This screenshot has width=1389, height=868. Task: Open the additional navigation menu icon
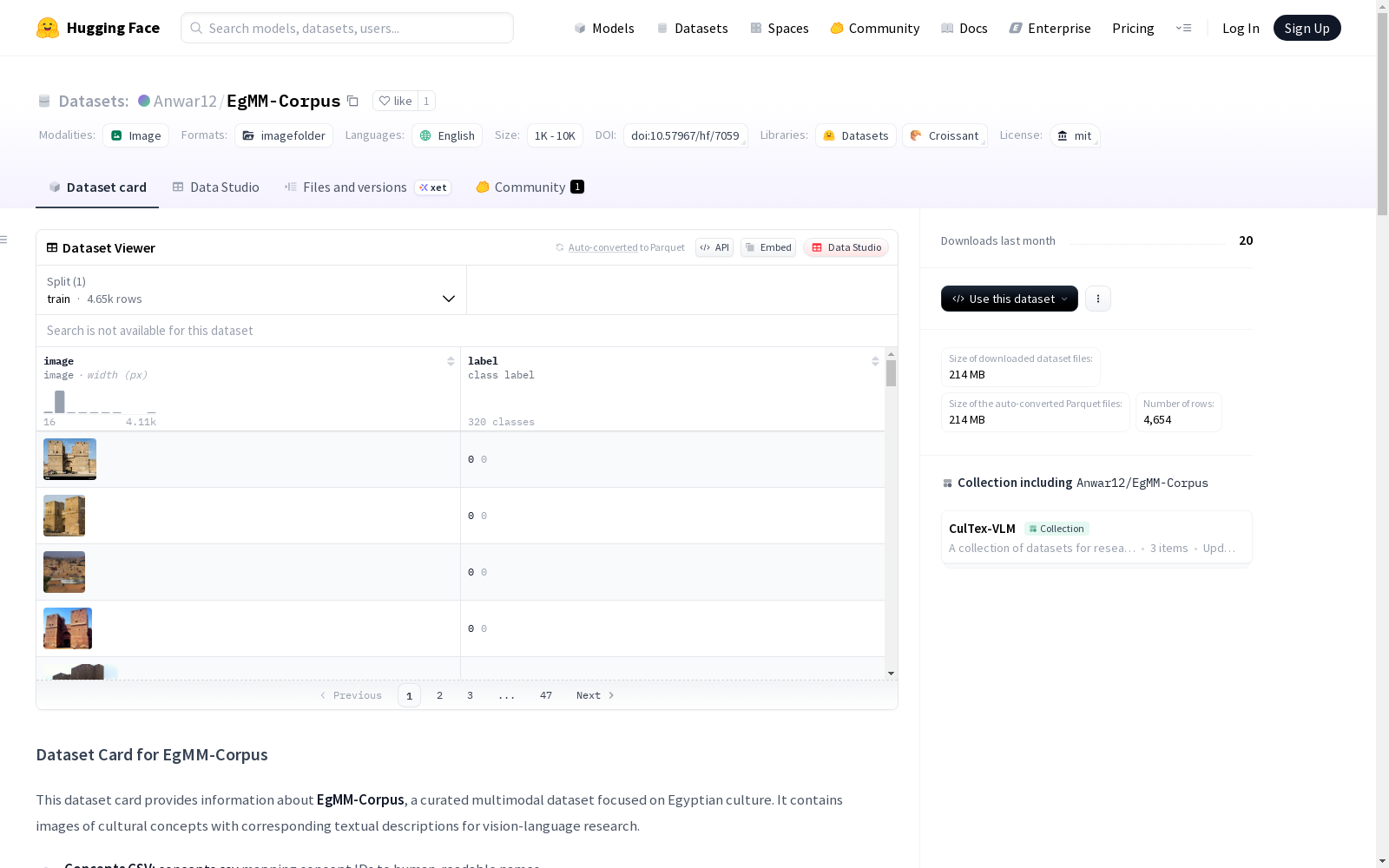tap(1183, 28)
